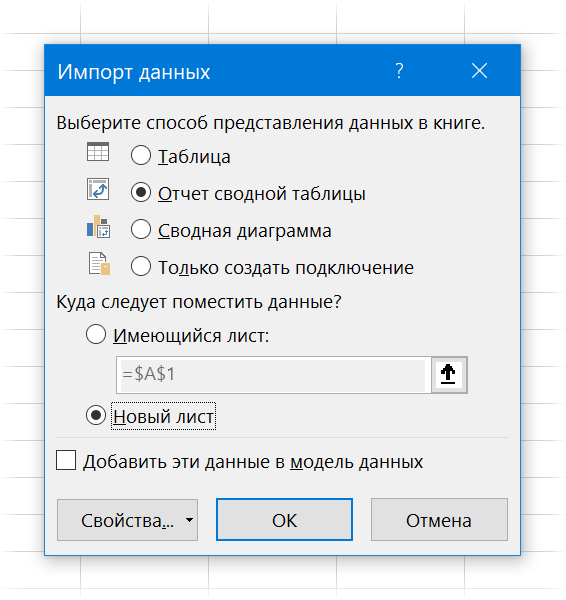Image resolution: width=566 pixels, height=600 pixels.
Task: Click the pivot chart icon
Action: 98,227
